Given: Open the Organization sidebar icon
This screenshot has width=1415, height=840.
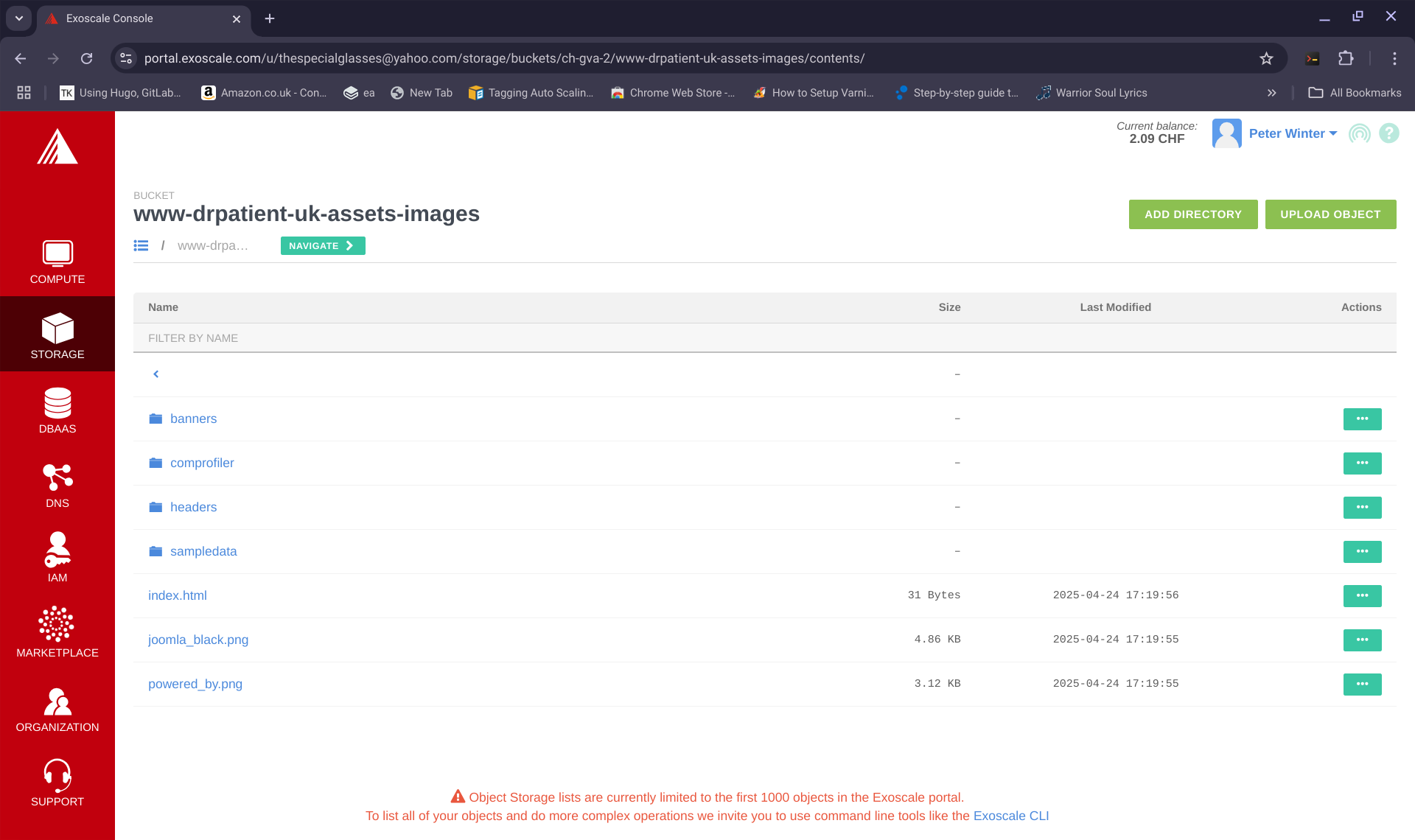Looking at the screenshot, I should tap(57, 701).
